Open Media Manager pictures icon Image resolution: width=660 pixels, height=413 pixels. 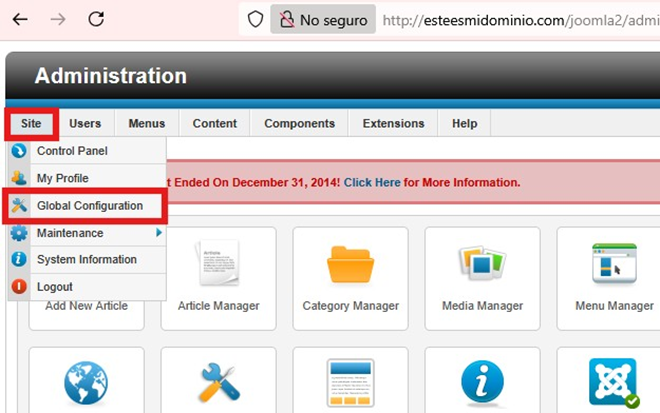click(482, 263)
